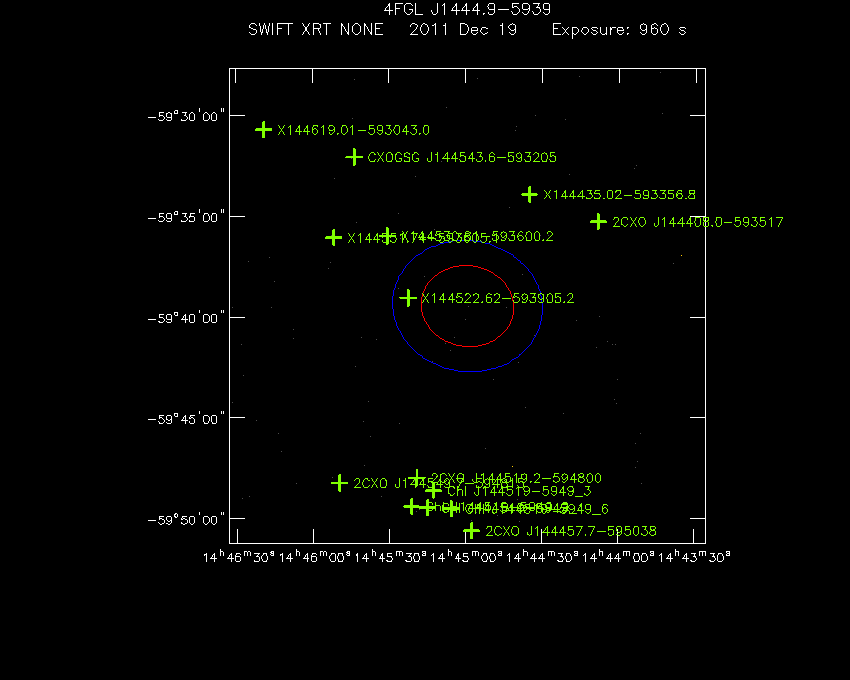Click the cross marker for X144619.01-593043.0
This screenshot has height=680, width=850.
point(263,130)
